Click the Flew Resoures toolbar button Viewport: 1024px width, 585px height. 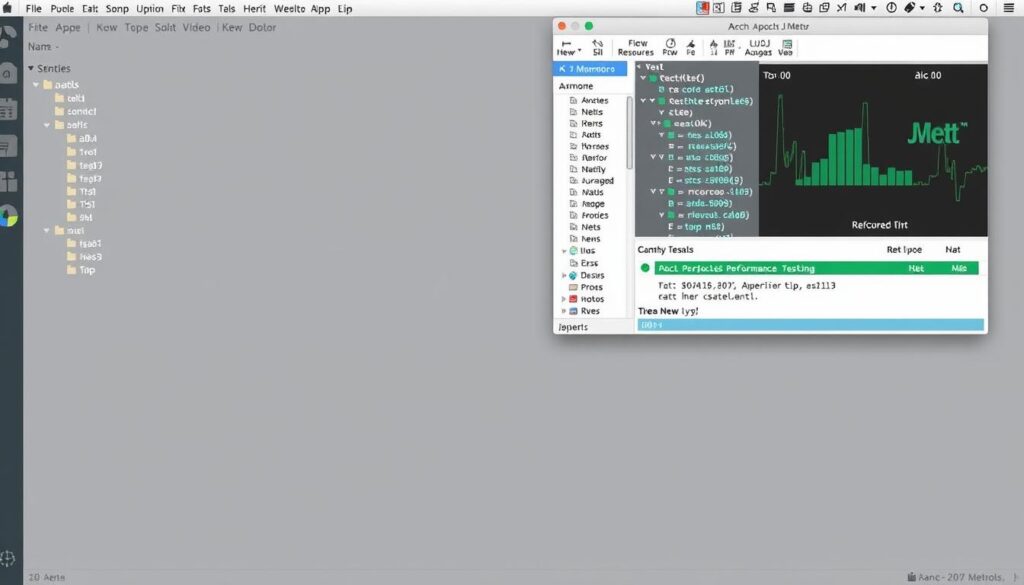635,47
